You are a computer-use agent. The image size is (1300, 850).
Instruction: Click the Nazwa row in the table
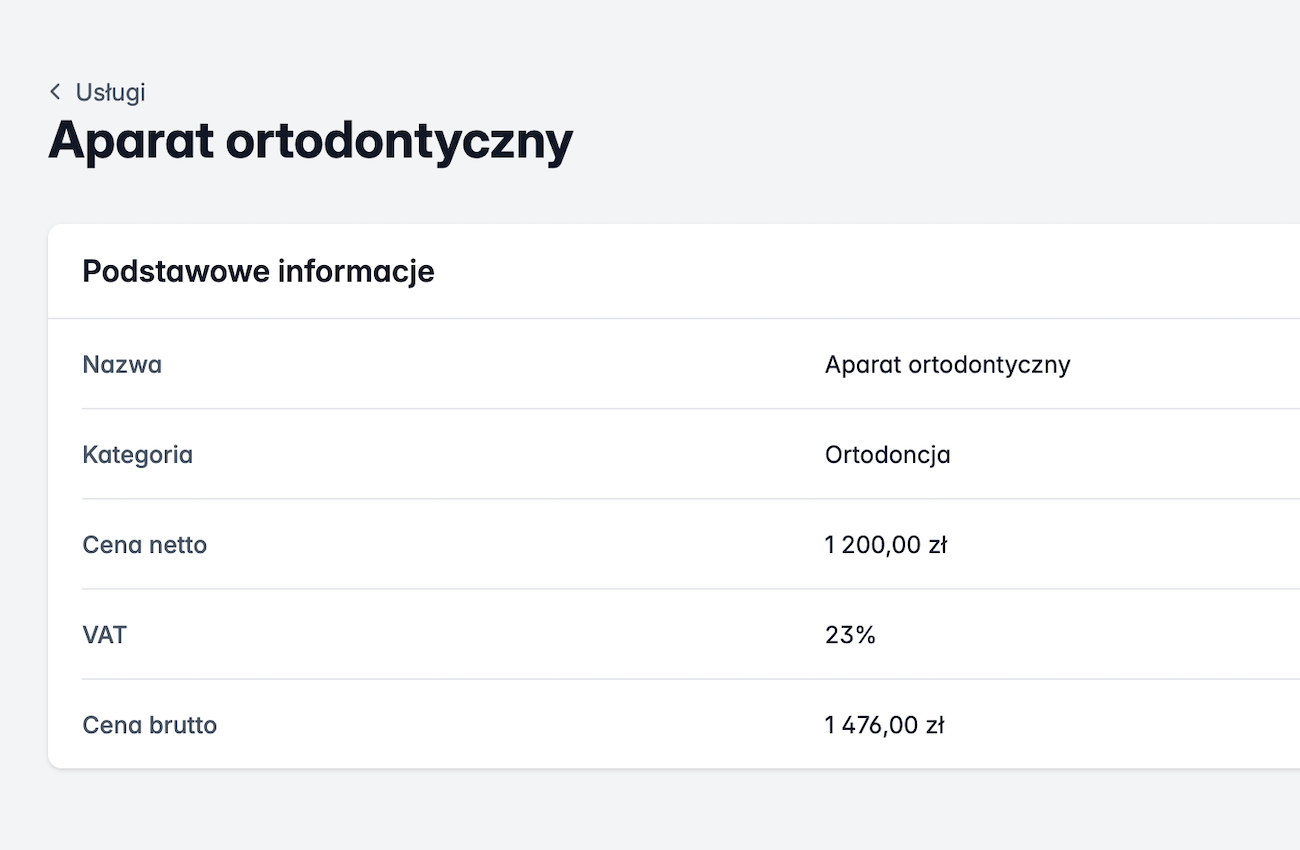pyautogui.click(x=500, y=364)
